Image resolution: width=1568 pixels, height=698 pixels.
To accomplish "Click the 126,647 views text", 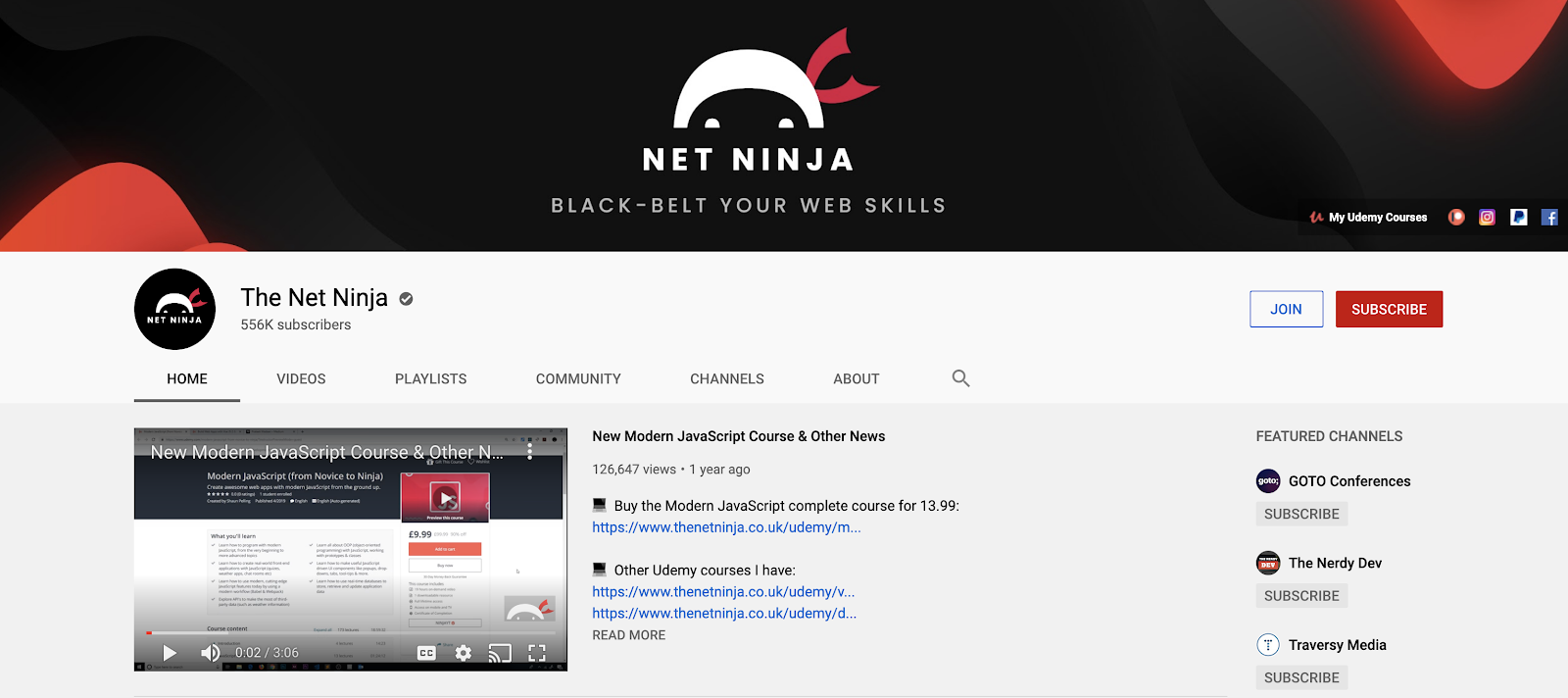I will pos(634,470).
